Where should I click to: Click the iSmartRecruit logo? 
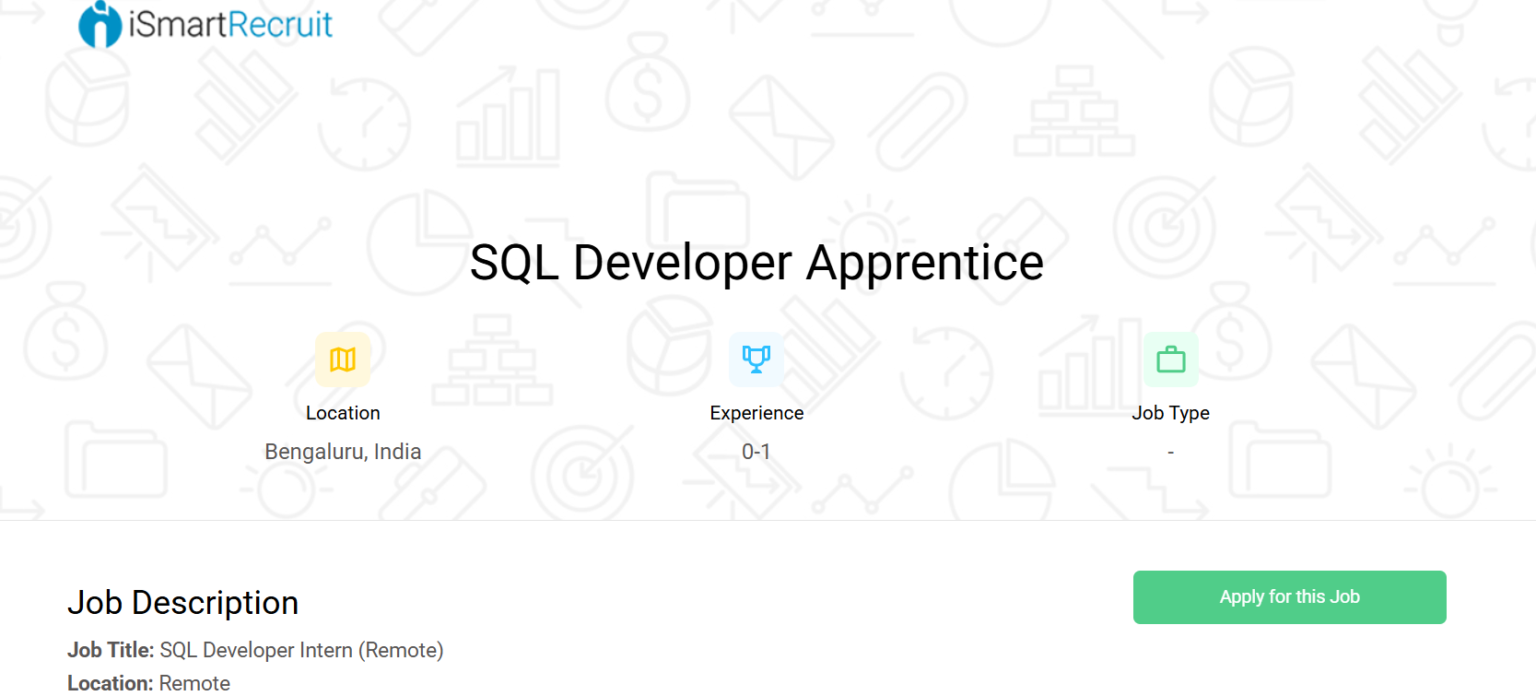(x=205, y=24)
